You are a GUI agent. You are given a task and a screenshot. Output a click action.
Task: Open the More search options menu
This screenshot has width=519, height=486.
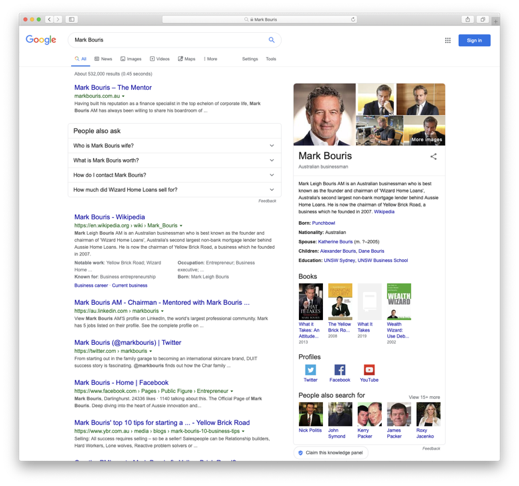210,59
